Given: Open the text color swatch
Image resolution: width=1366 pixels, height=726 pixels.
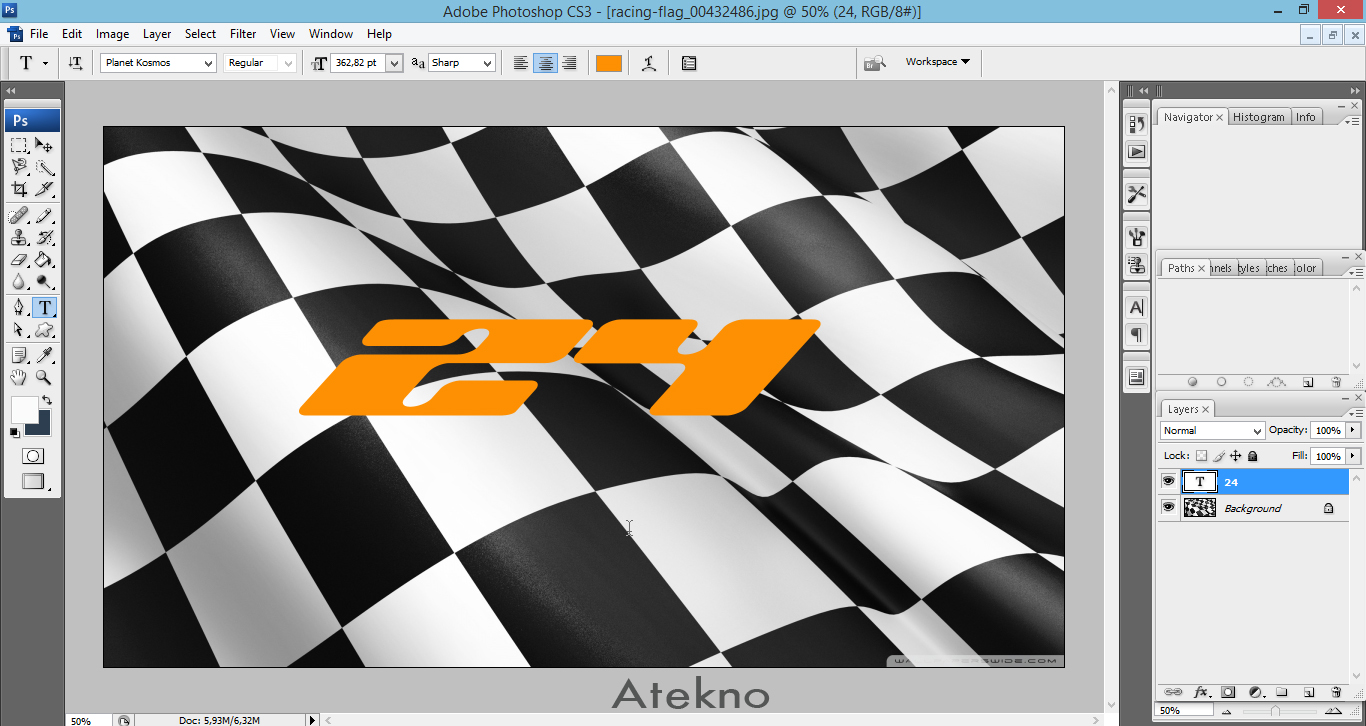Looking at the screenshot, I should (x=608, y=62).
